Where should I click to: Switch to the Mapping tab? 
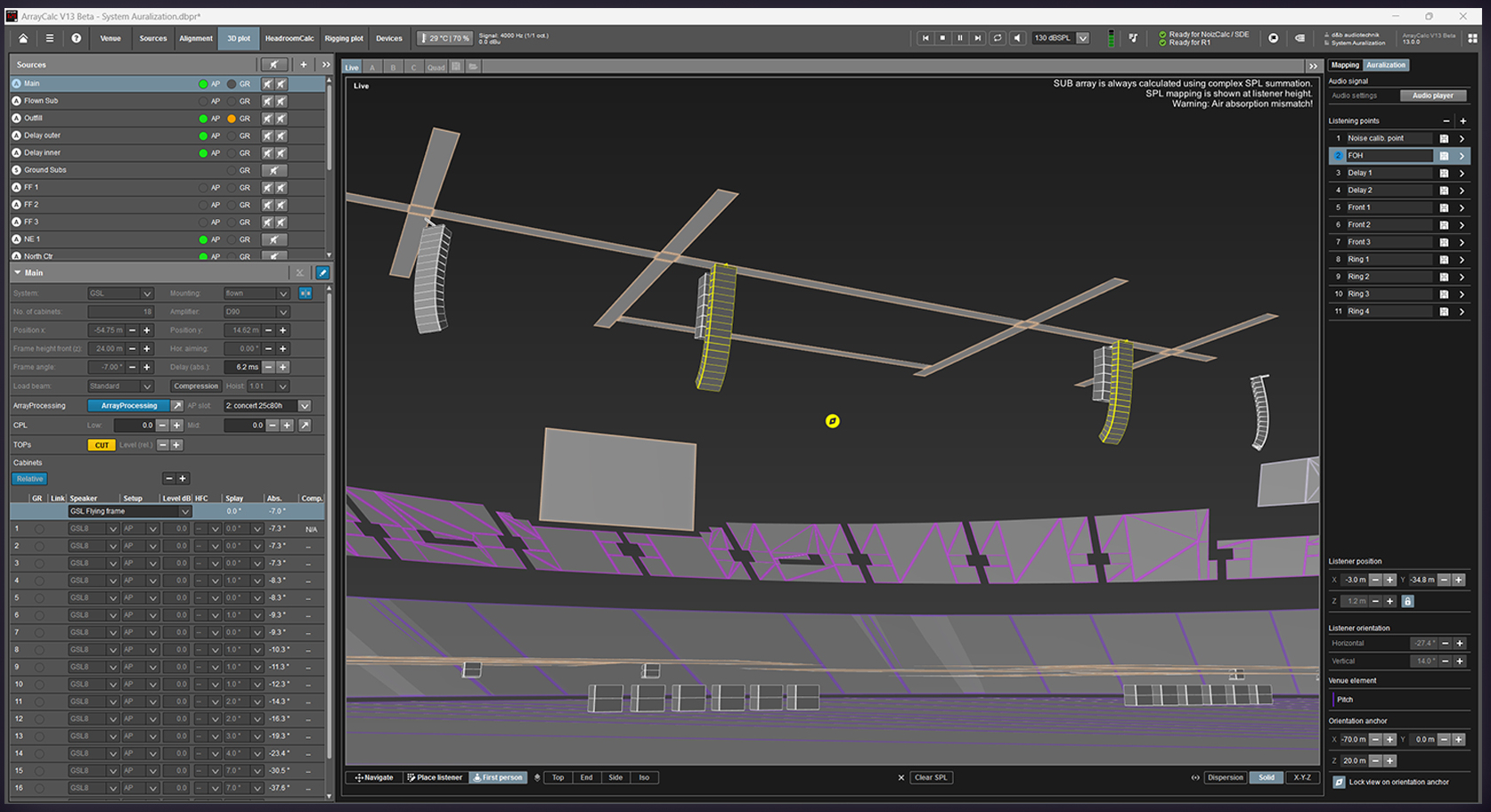pos(1345,65)
